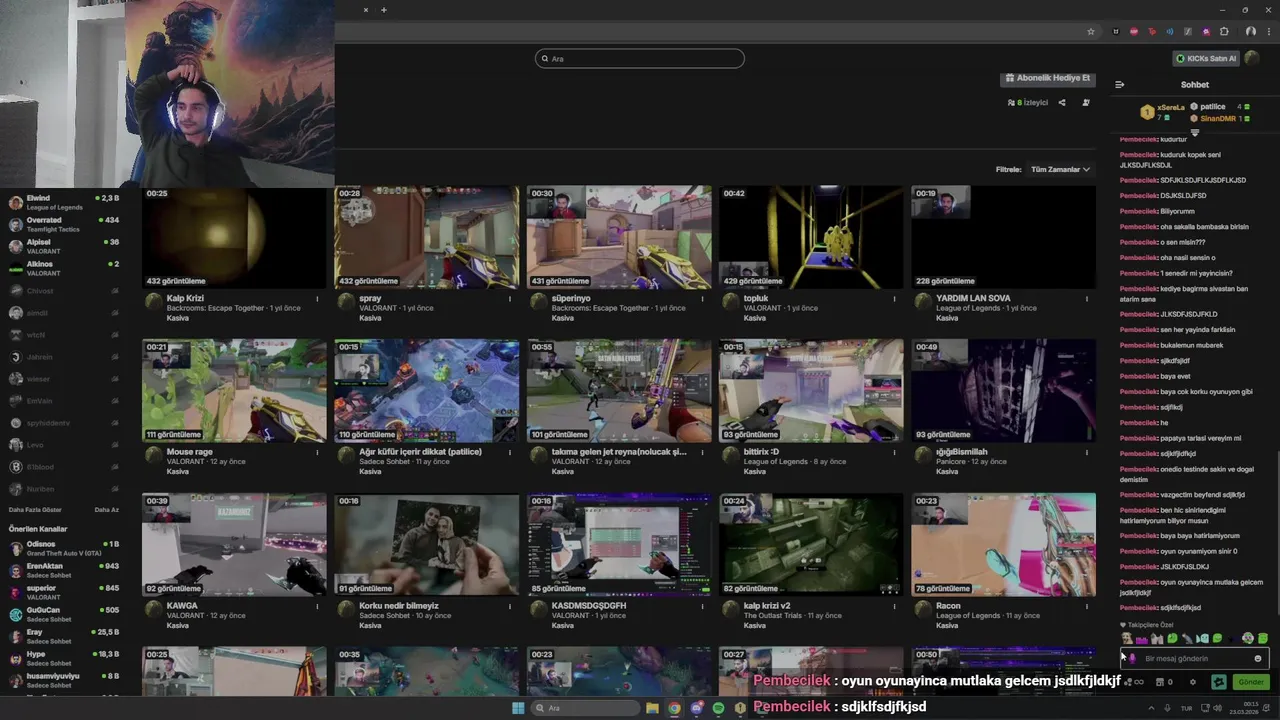Click the purple castle emote
Screen dimensions: 1280x720
pyautogui.click(x=1142, y=640)
